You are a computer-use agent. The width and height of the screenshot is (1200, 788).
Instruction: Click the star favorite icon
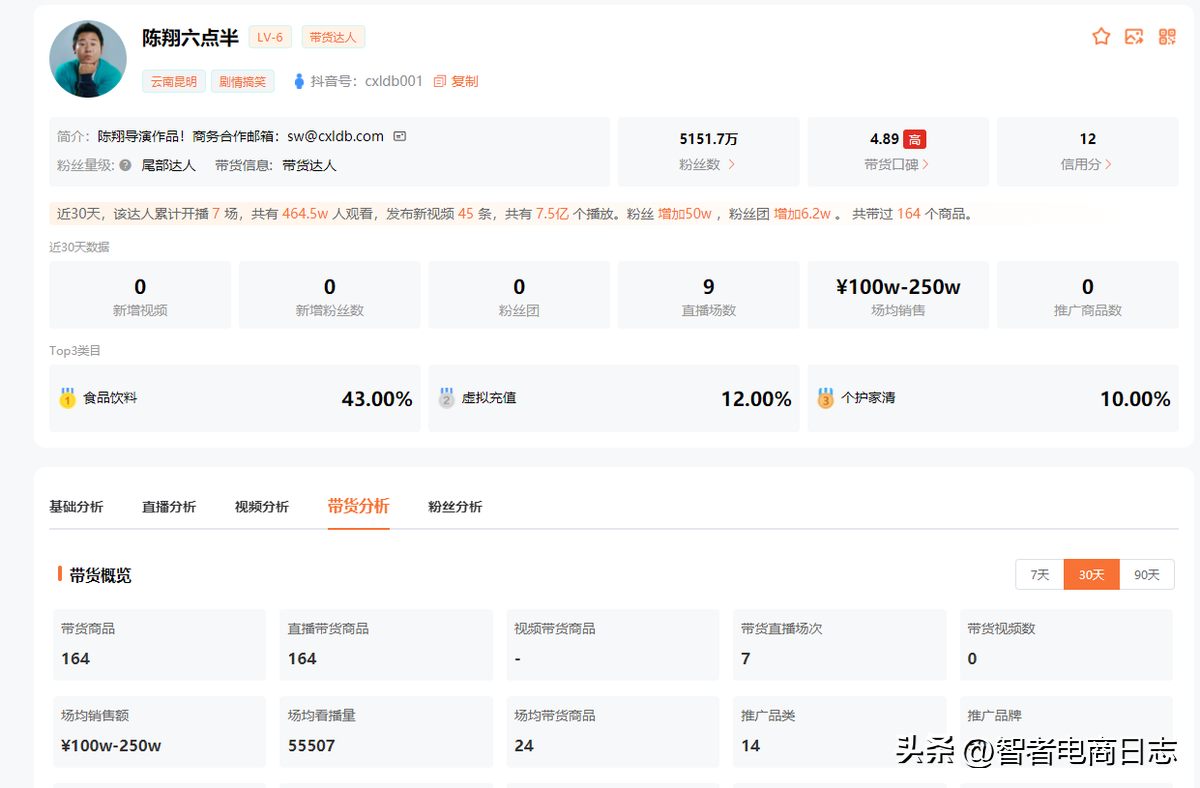click(1101, 37)
